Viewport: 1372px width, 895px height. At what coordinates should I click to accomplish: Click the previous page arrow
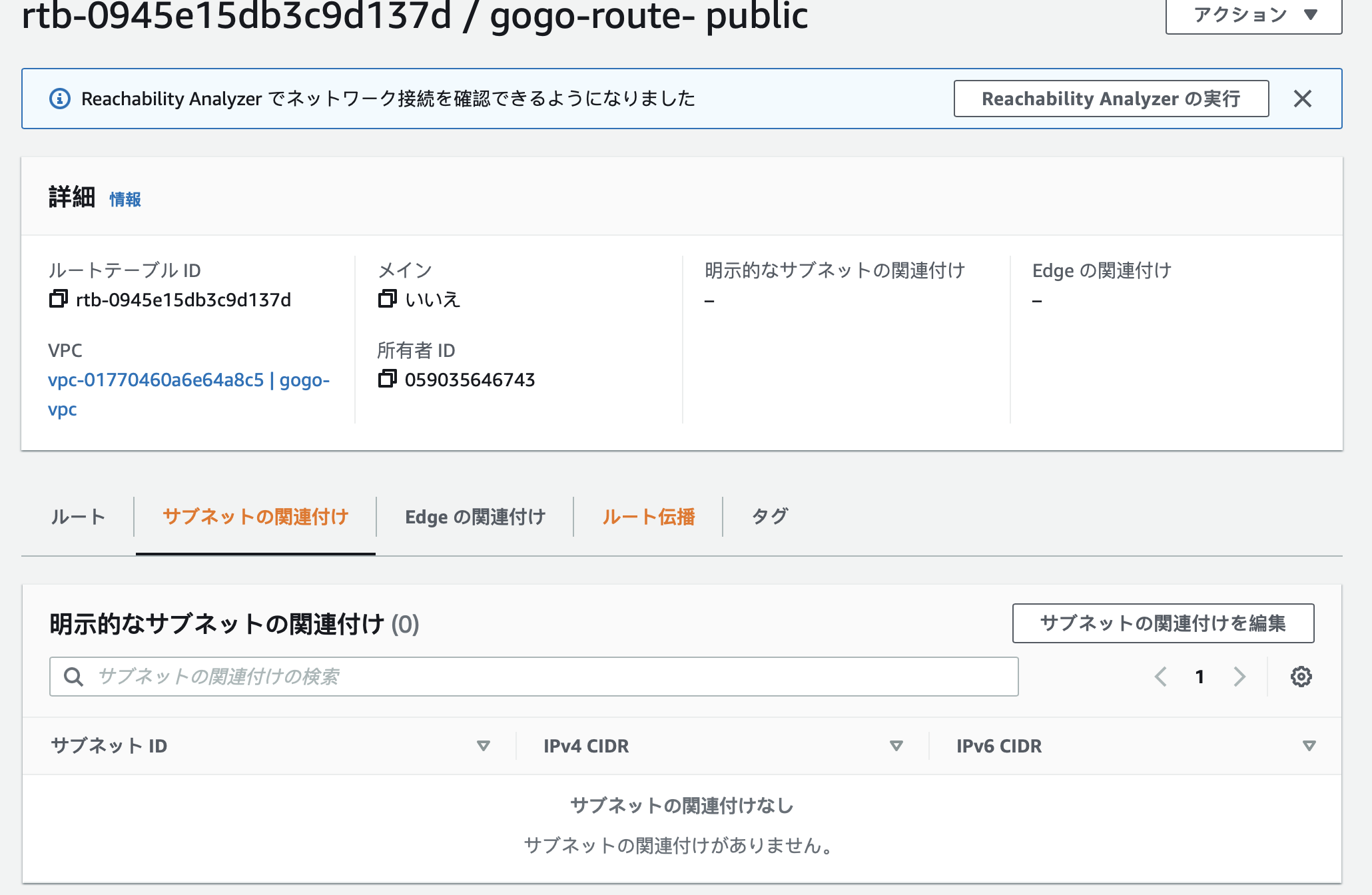(x=1162, y=677)
